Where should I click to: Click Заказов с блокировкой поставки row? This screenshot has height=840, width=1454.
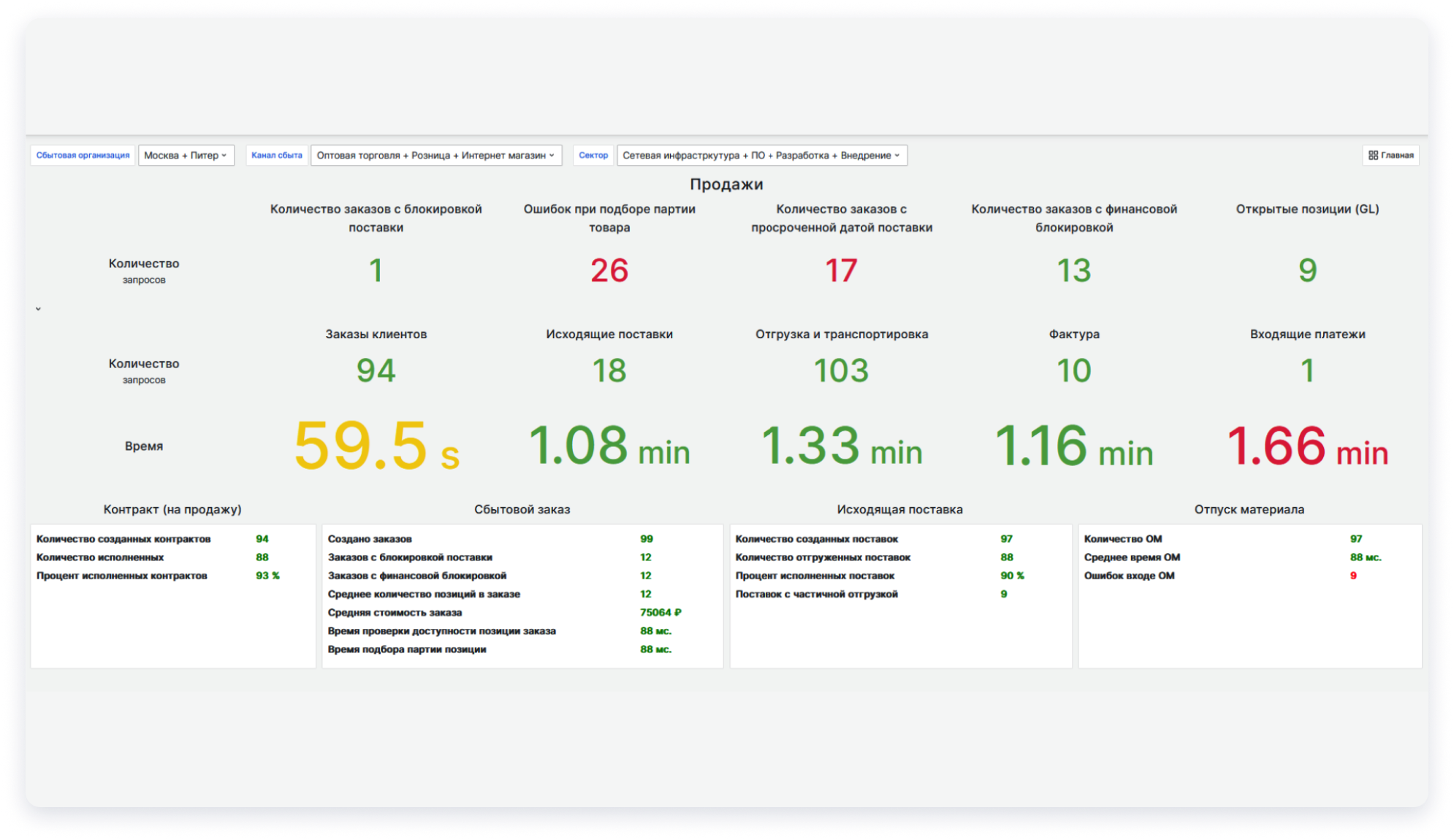(522, 557)
